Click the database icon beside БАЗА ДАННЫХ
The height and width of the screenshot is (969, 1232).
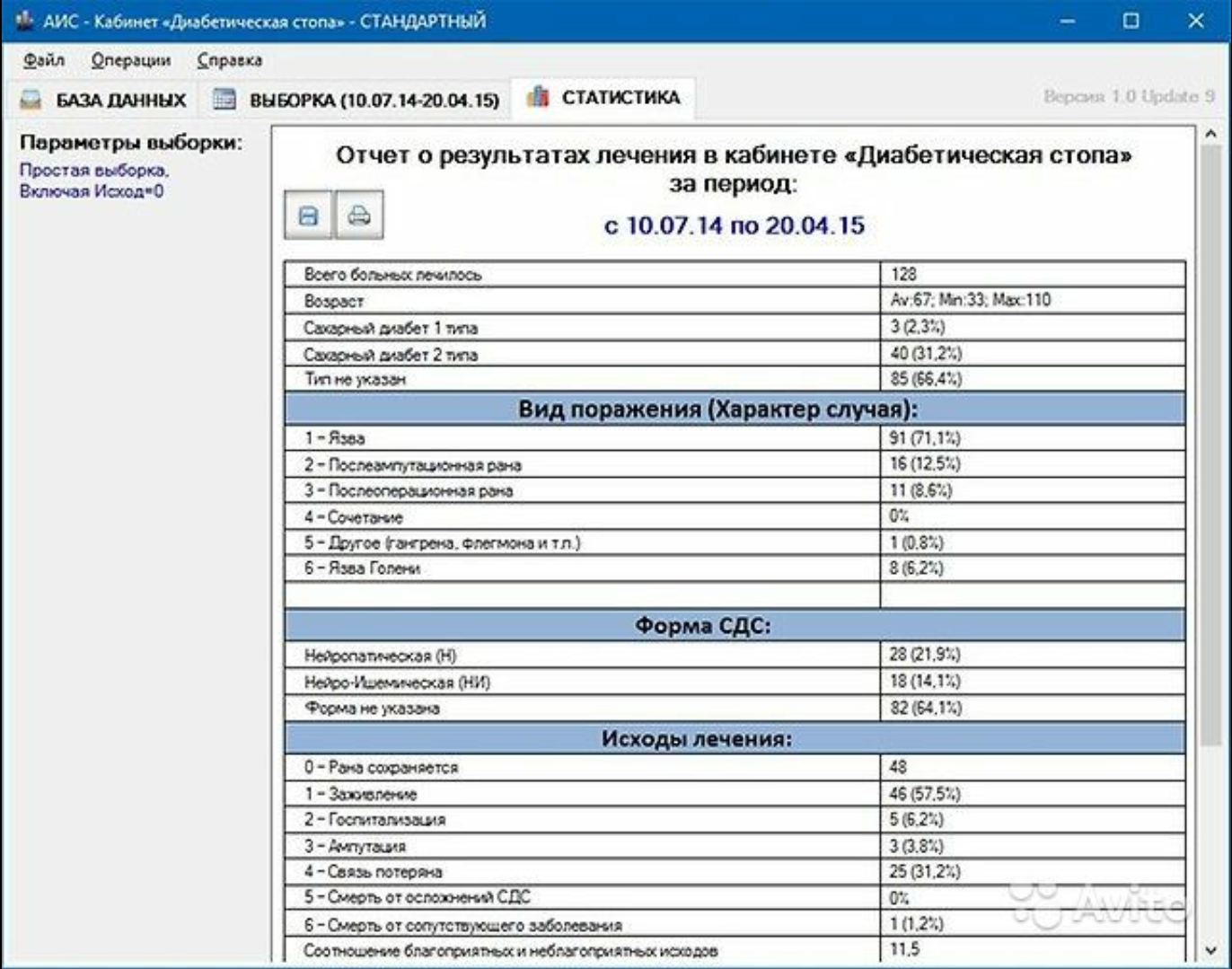tap(31, 99)
